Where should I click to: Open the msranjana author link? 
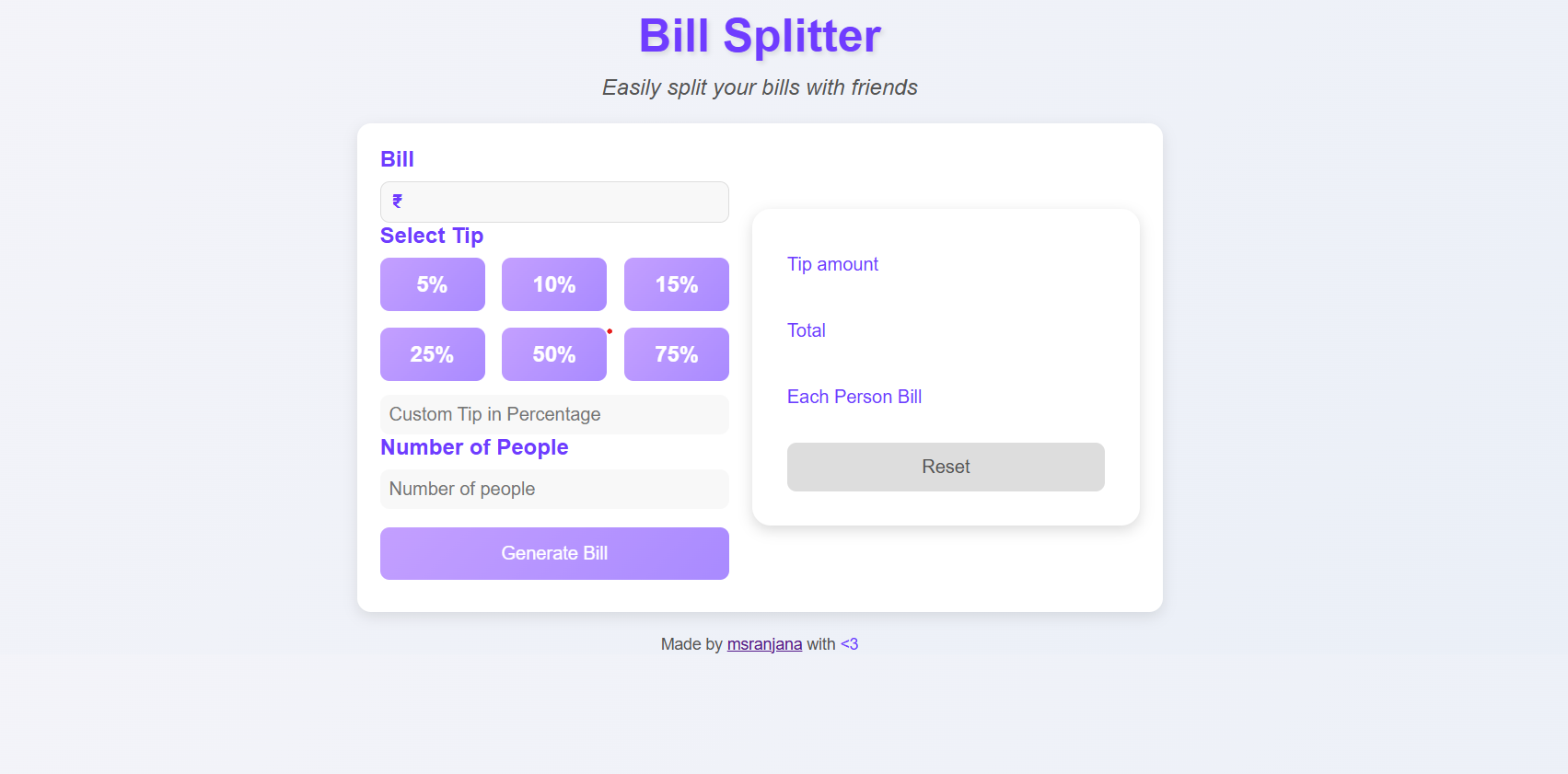pos(764,644)
